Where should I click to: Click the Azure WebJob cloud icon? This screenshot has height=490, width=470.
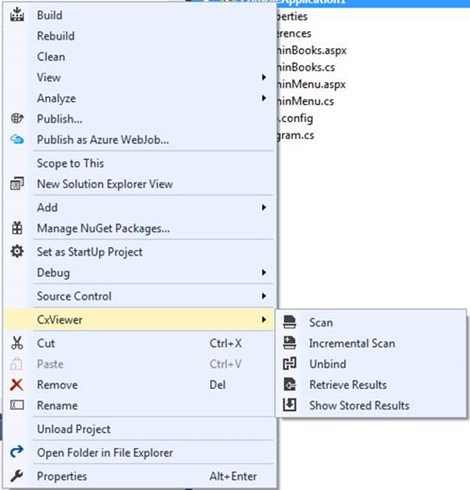tap(17, 139)
